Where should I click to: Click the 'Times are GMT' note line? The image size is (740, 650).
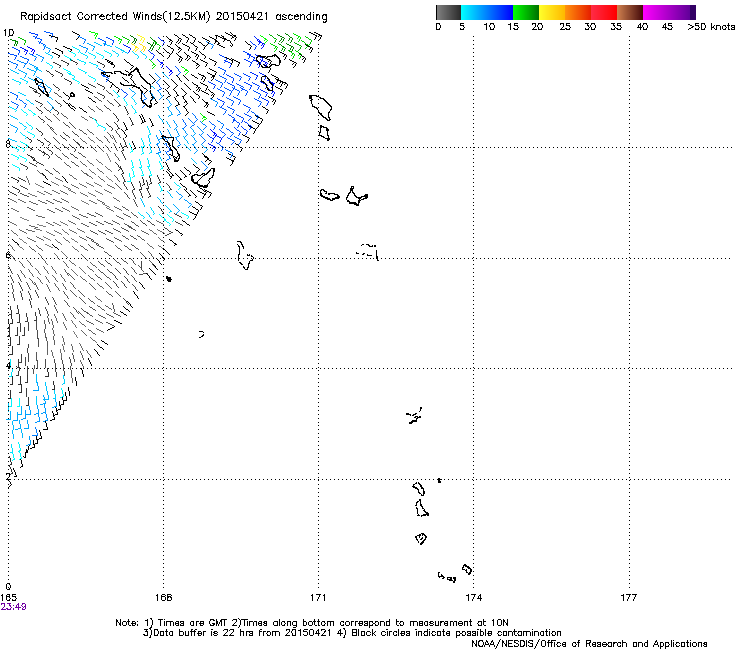pos(312,623)
